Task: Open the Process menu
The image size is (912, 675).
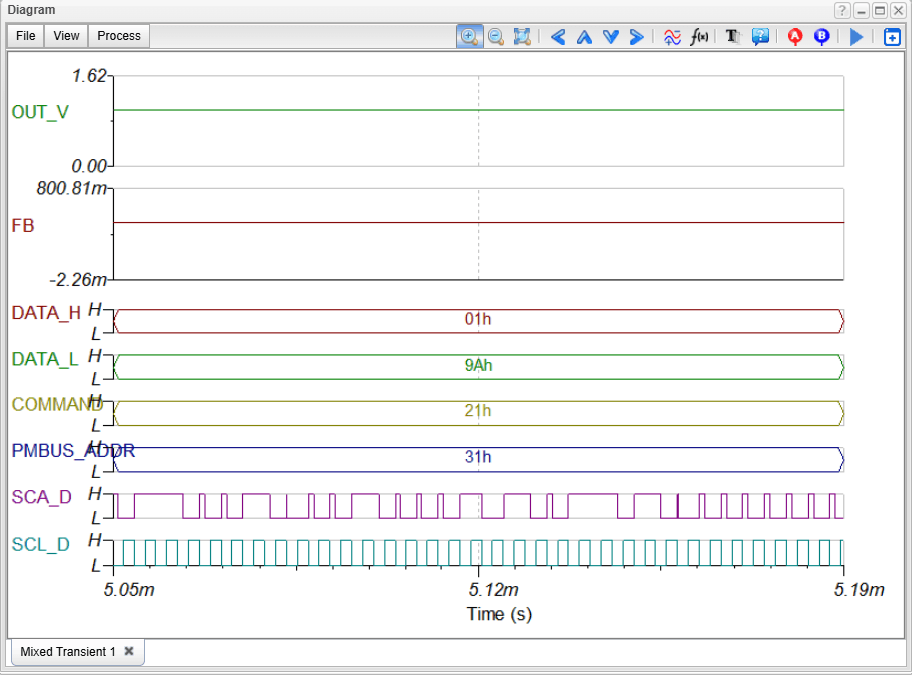Action: pos(119,36)
